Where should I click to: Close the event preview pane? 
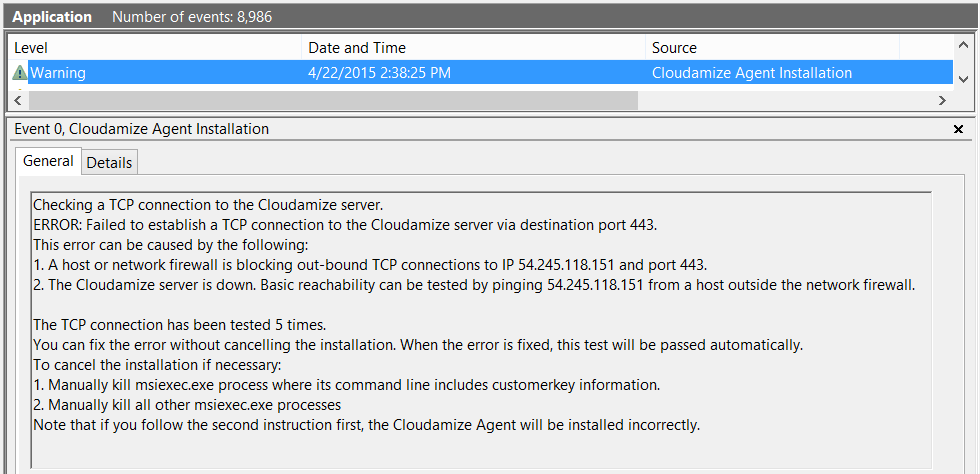pos(958,129)
